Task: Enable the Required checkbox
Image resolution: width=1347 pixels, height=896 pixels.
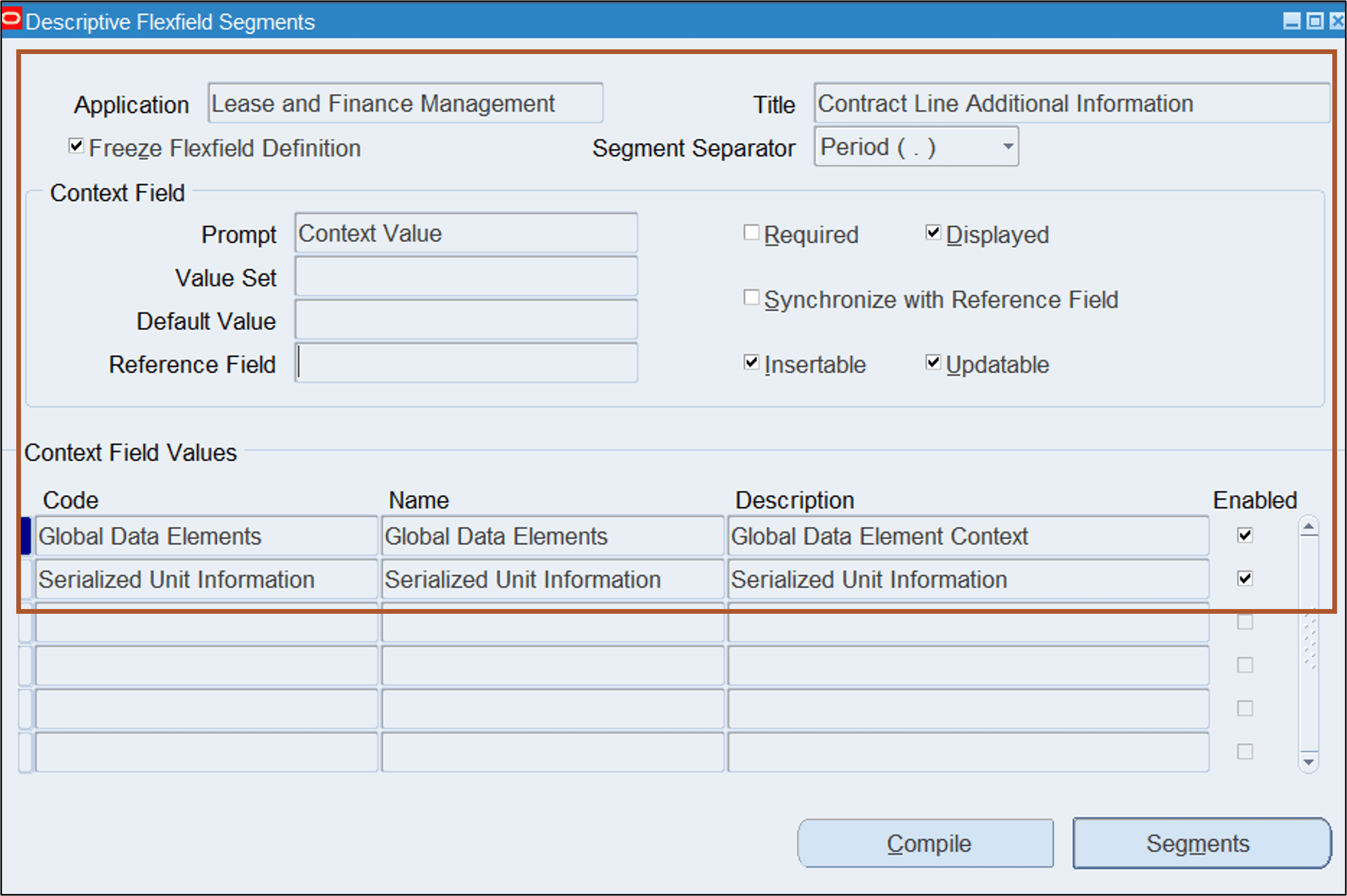Action: (x=751, y=232)
